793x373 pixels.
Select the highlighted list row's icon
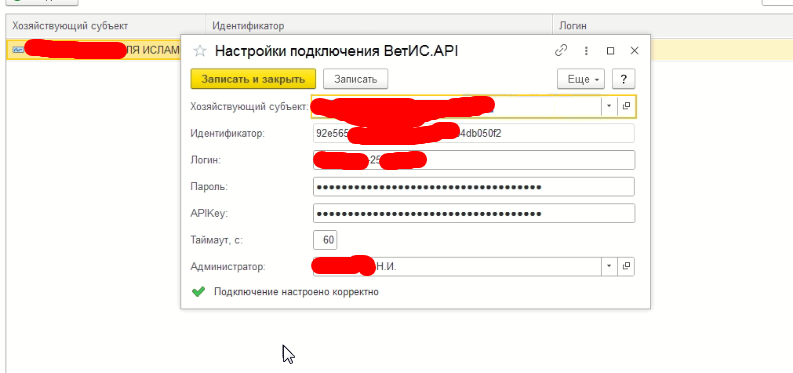[x=17, y=50]
